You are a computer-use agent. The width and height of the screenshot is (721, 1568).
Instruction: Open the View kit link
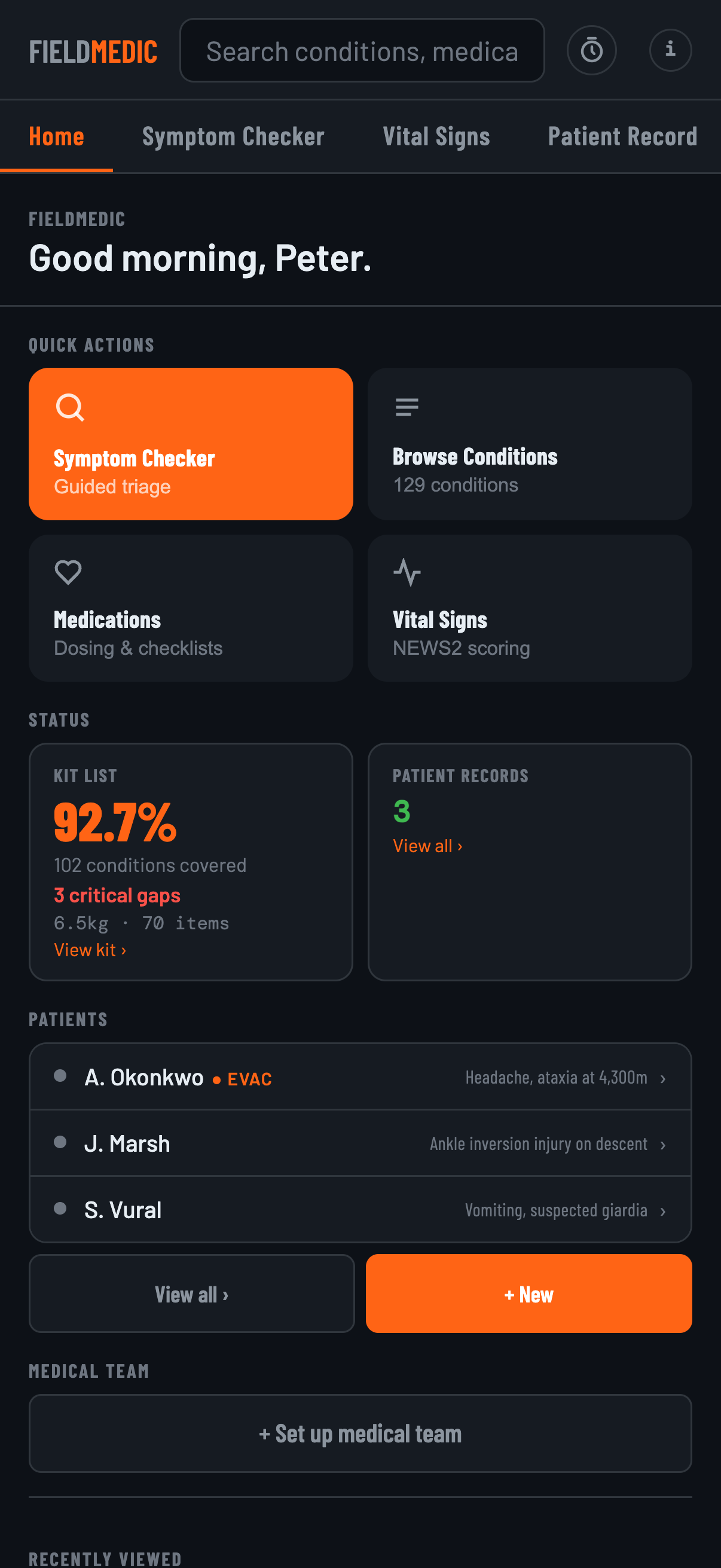coord(90,950)
